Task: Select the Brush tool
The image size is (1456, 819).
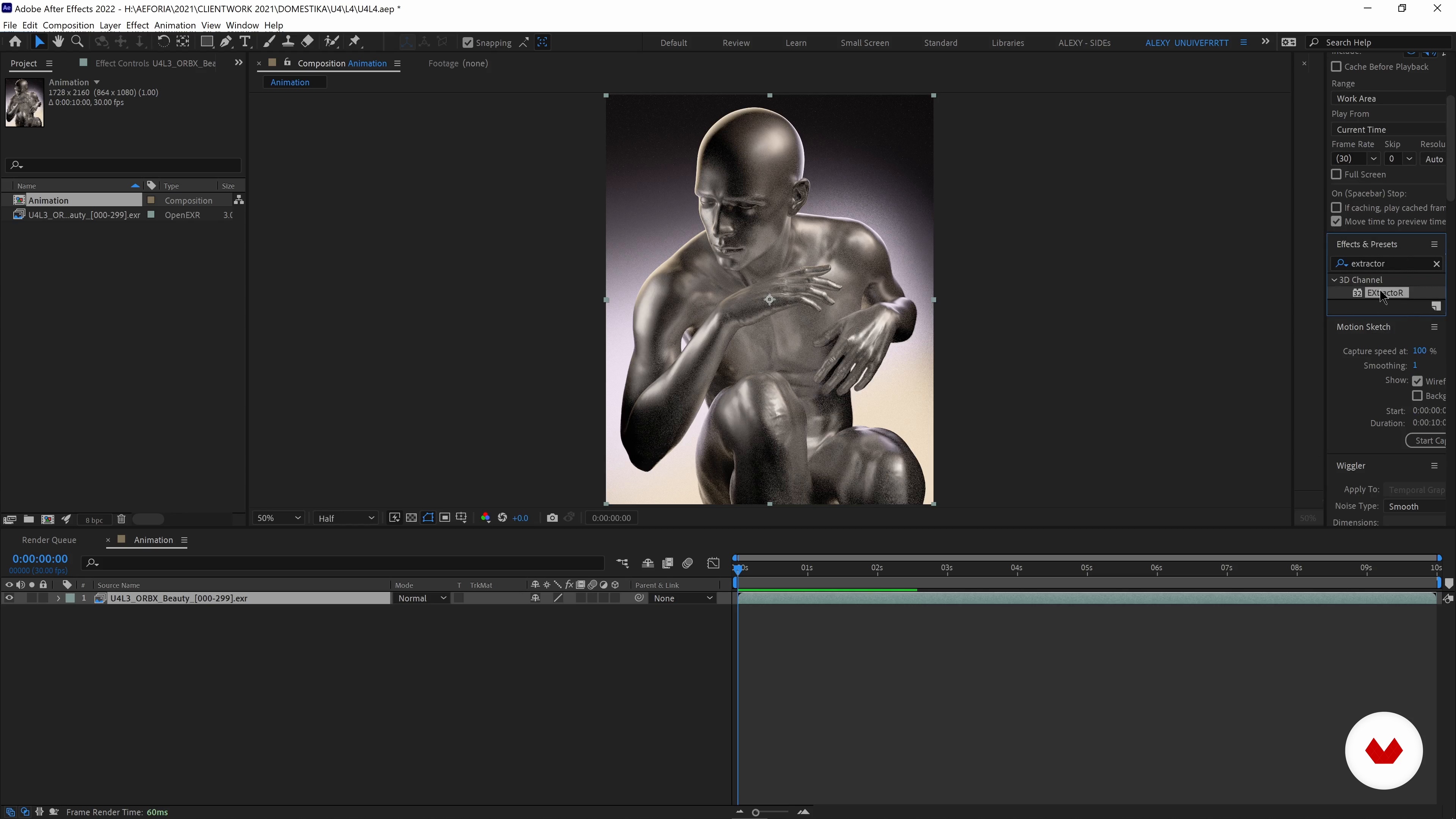Action: 269,42
